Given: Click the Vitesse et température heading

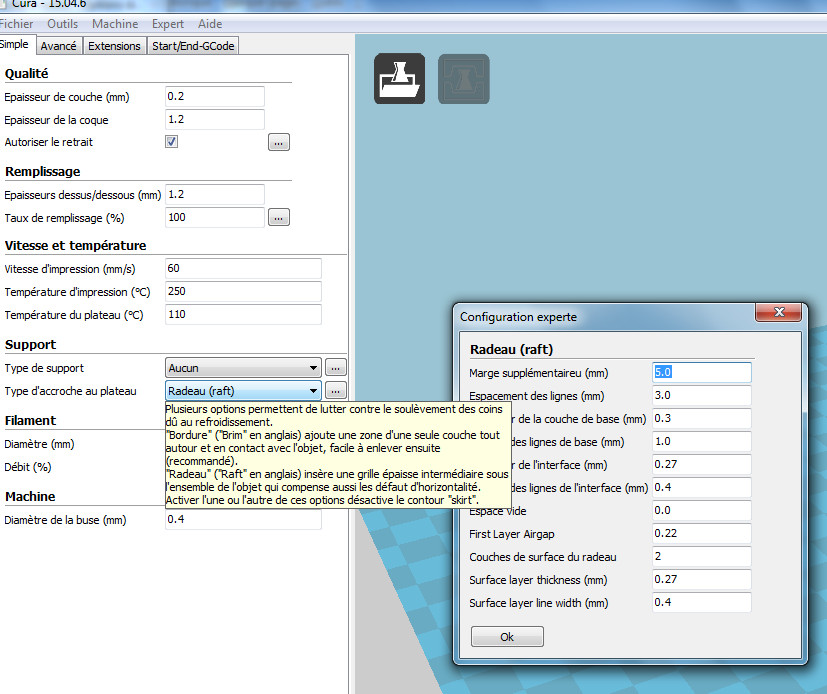Looking at the screenshot, I should click(x=75, y=245).
